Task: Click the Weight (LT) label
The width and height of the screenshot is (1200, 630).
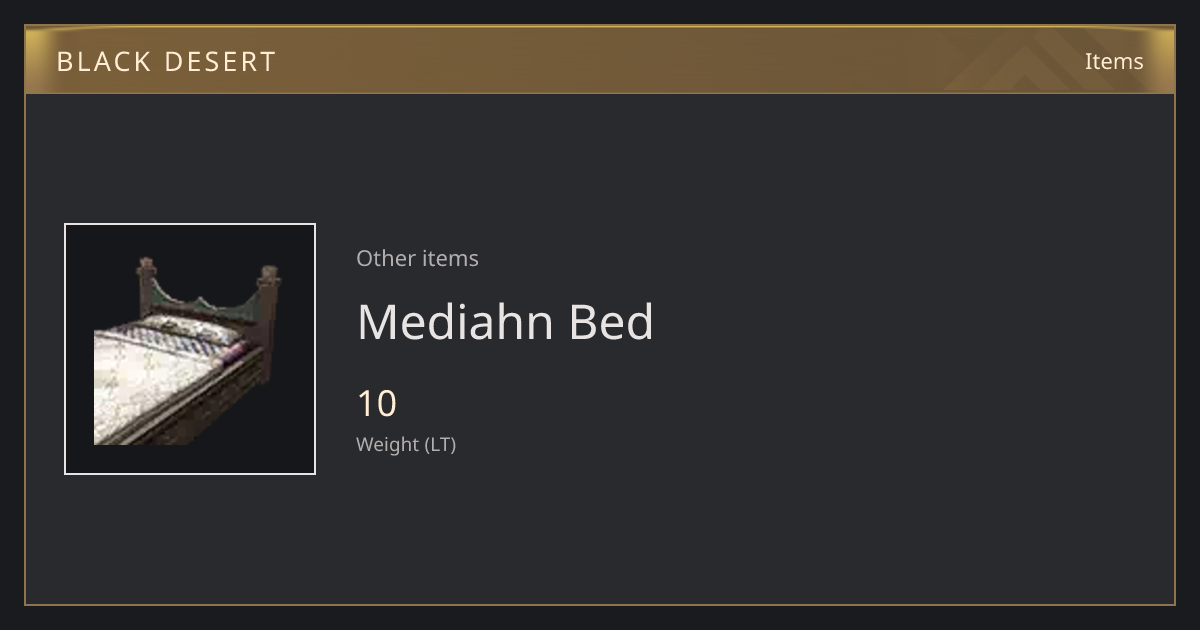Action: pyautogui.click(x=406, y=444)
